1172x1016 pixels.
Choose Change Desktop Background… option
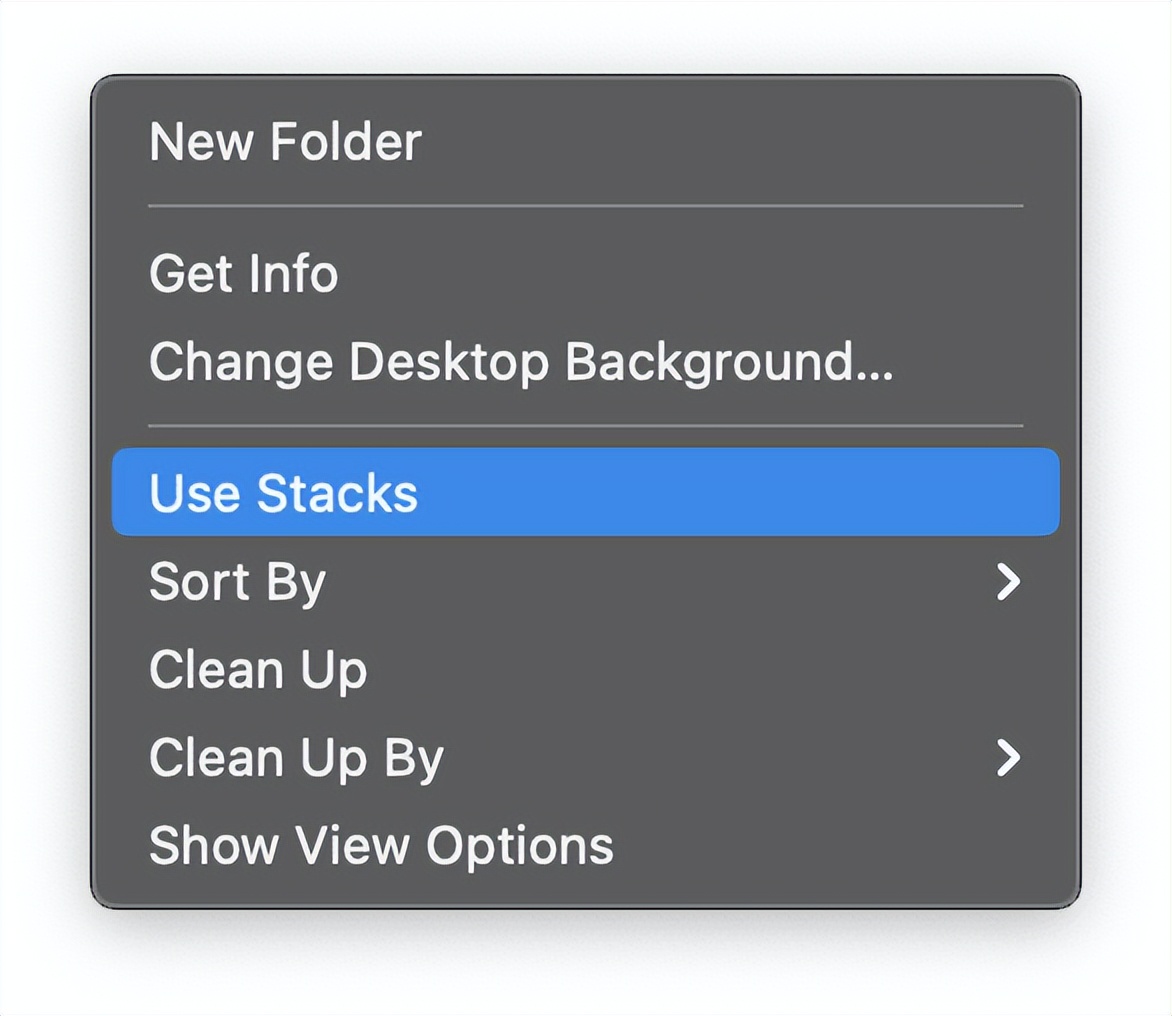(x=520, y=362)
